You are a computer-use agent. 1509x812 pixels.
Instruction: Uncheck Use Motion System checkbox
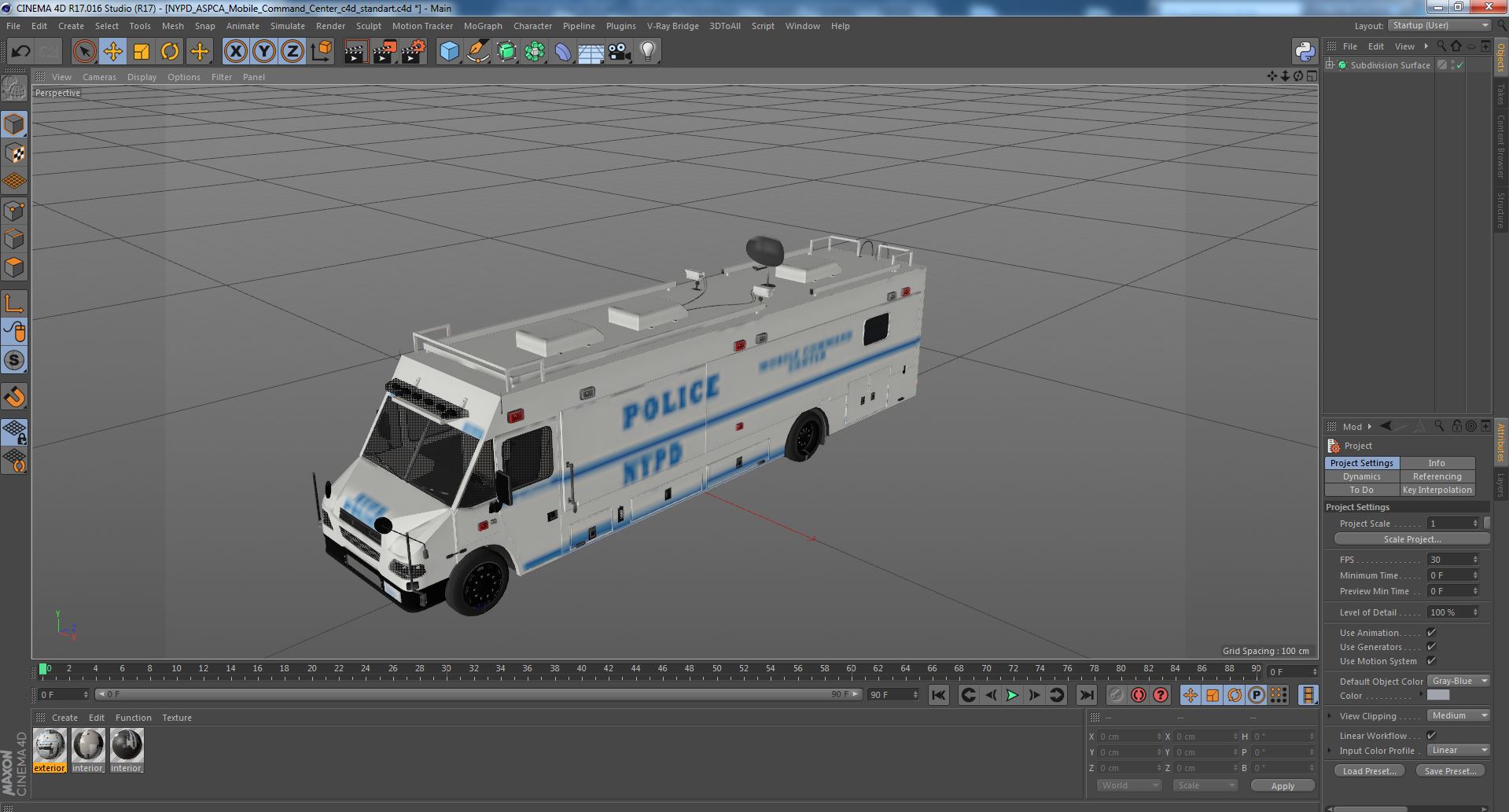pos(1431,661)
